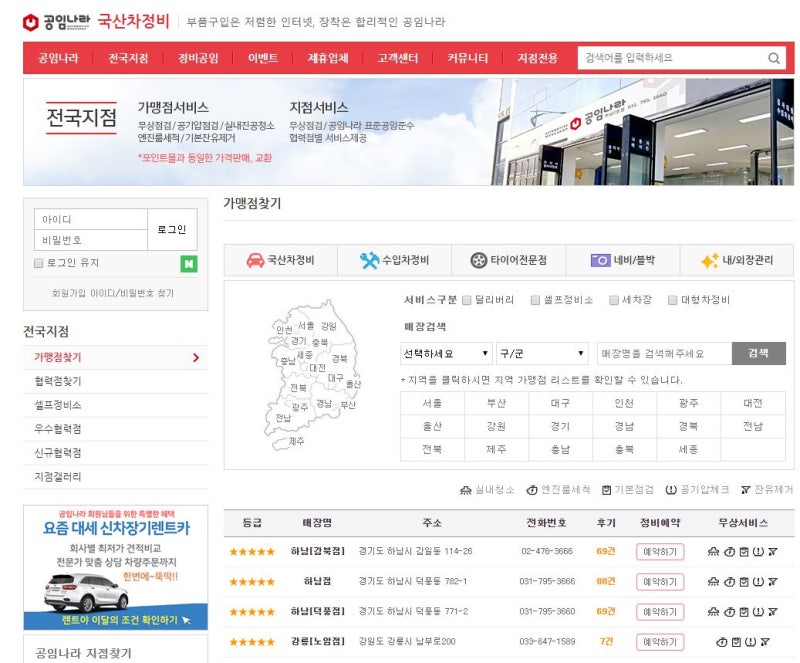Click the gray 검색 store search button

(759, 353)
